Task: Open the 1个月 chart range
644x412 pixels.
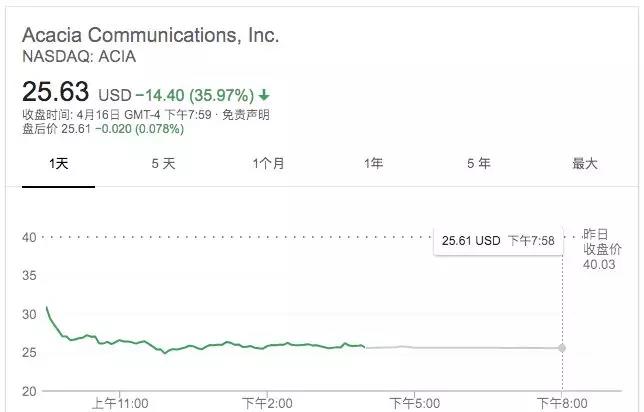Action: 268,163
